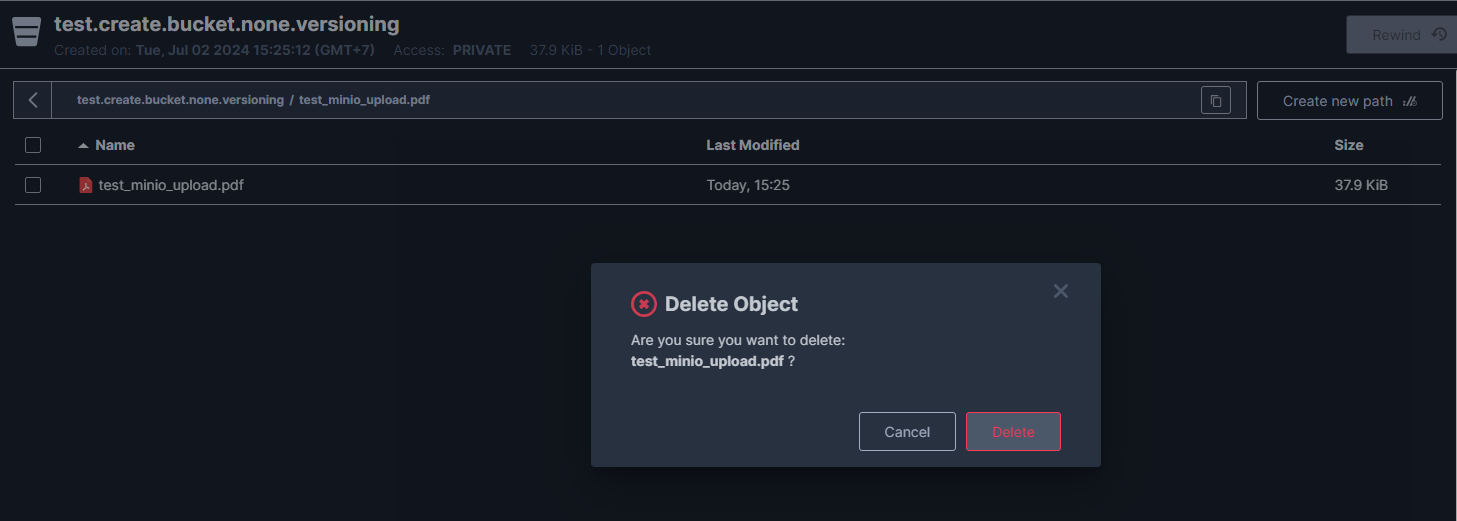Open the test_minio_upload.pdf file row
The width and height of the screenshot is (1457, 521).
click(x=171, y=185)
